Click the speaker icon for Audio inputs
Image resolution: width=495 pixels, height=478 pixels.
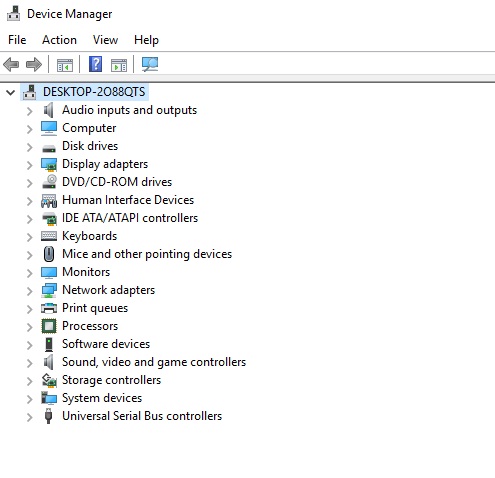click(49, 110)
